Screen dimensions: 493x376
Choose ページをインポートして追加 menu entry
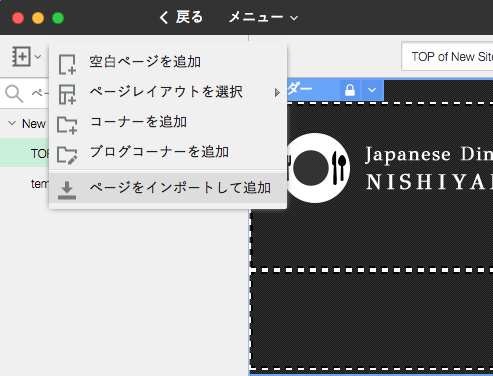coord(168,188)
